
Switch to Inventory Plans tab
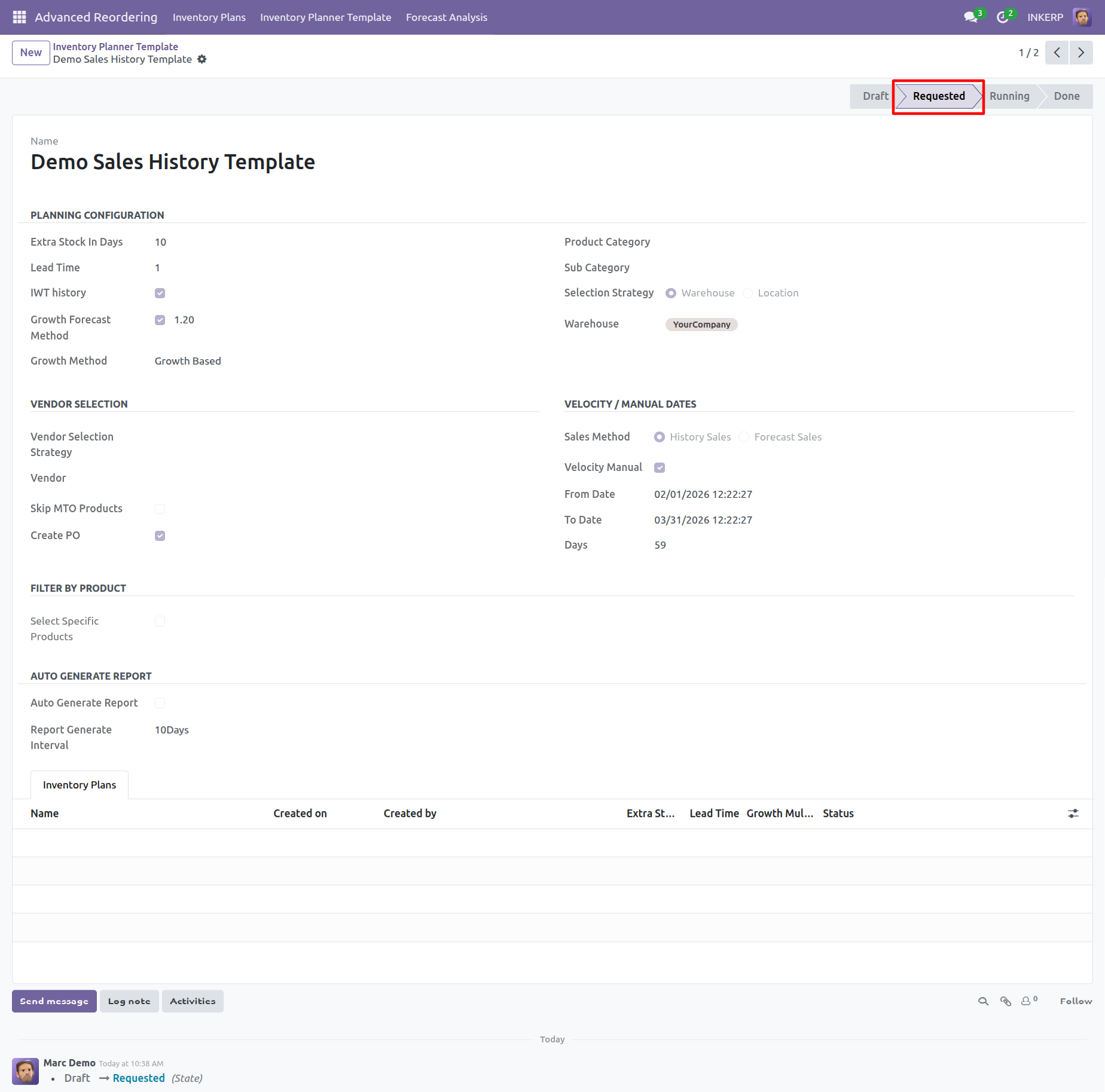(x=80, y=785)
